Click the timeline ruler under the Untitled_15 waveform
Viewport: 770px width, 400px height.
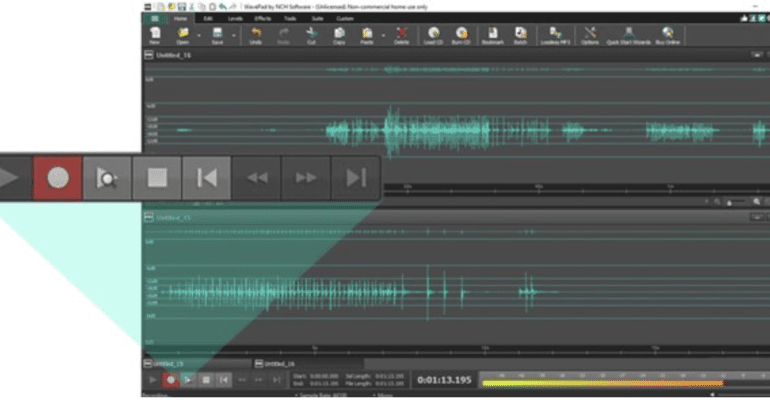(x=457, y=350)
